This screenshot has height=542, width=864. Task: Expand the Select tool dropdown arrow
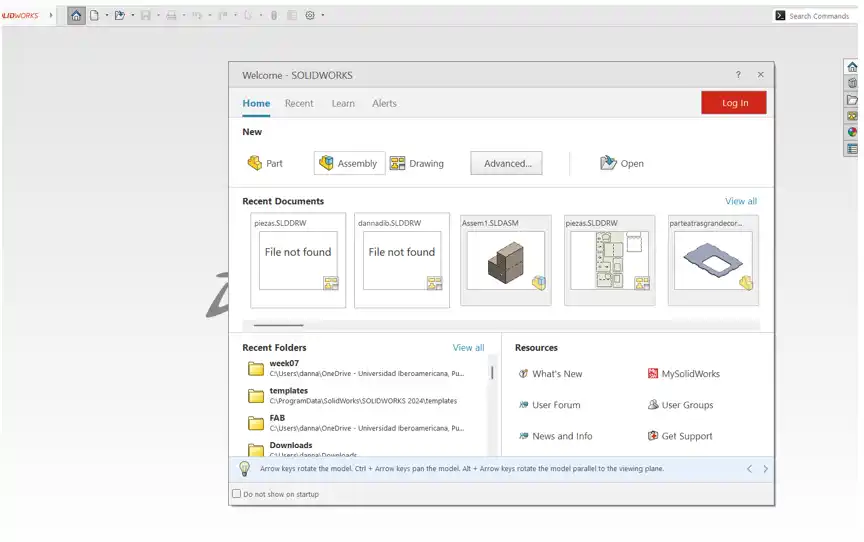click(x=261, y=15)
